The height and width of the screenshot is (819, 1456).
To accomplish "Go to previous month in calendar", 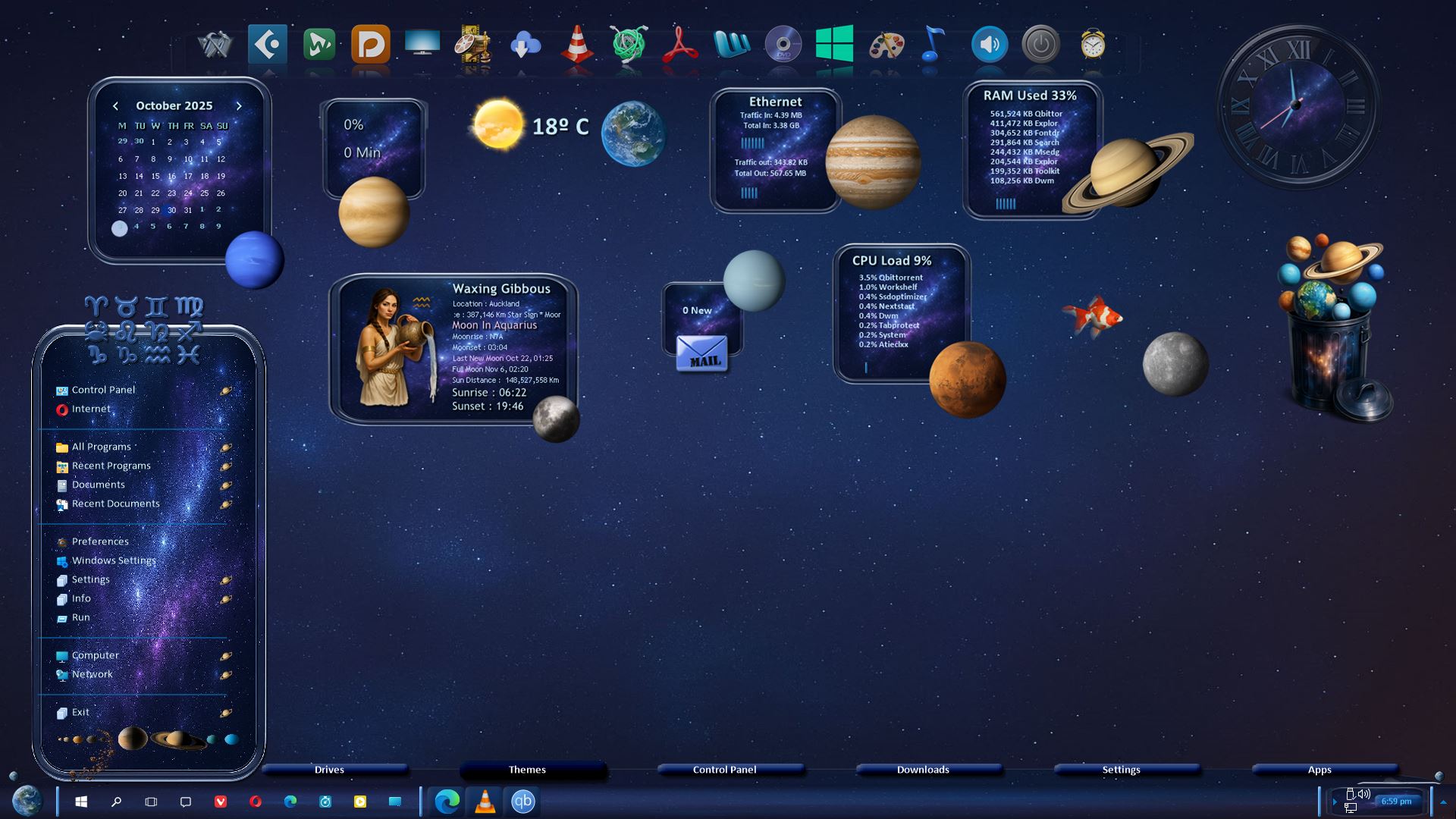I will pos(115,106).
